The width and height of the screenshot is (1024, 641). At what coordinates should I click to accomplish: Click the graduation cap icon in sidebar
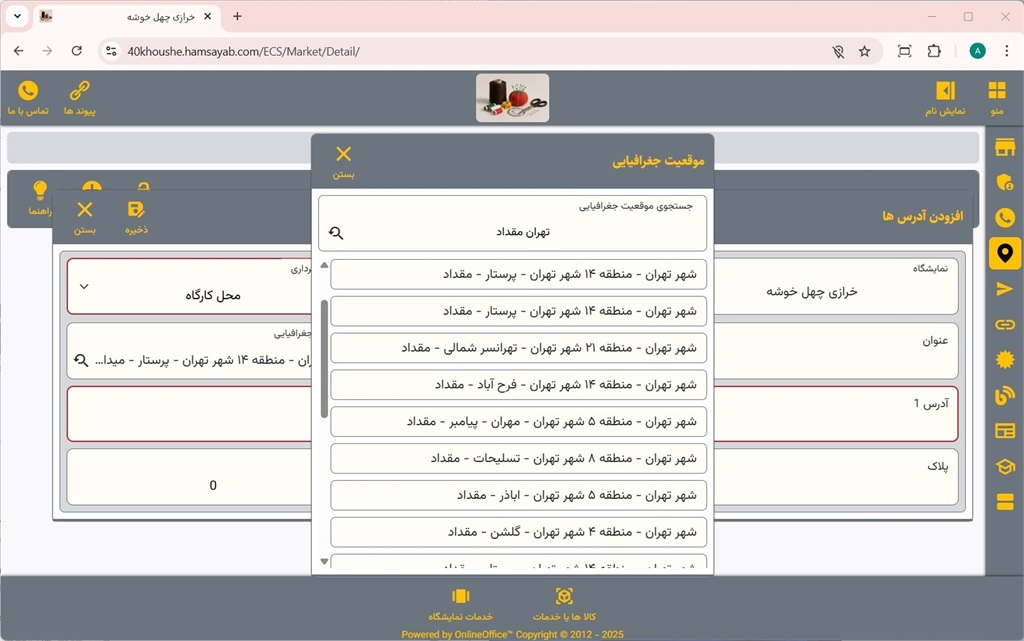(1004, 466)
